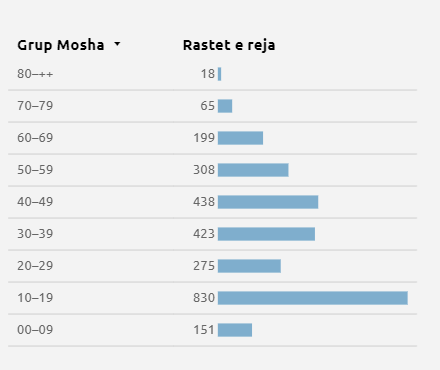Sort by the Rastet e reja column header
The image size is (440, 370).
tap(229, 45)
